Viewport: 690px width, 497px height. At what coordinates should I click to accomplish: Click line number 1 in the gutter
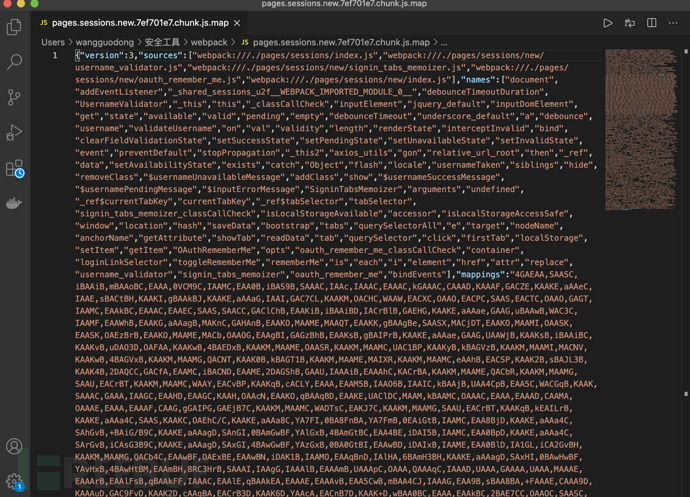[x=55, y=56]
